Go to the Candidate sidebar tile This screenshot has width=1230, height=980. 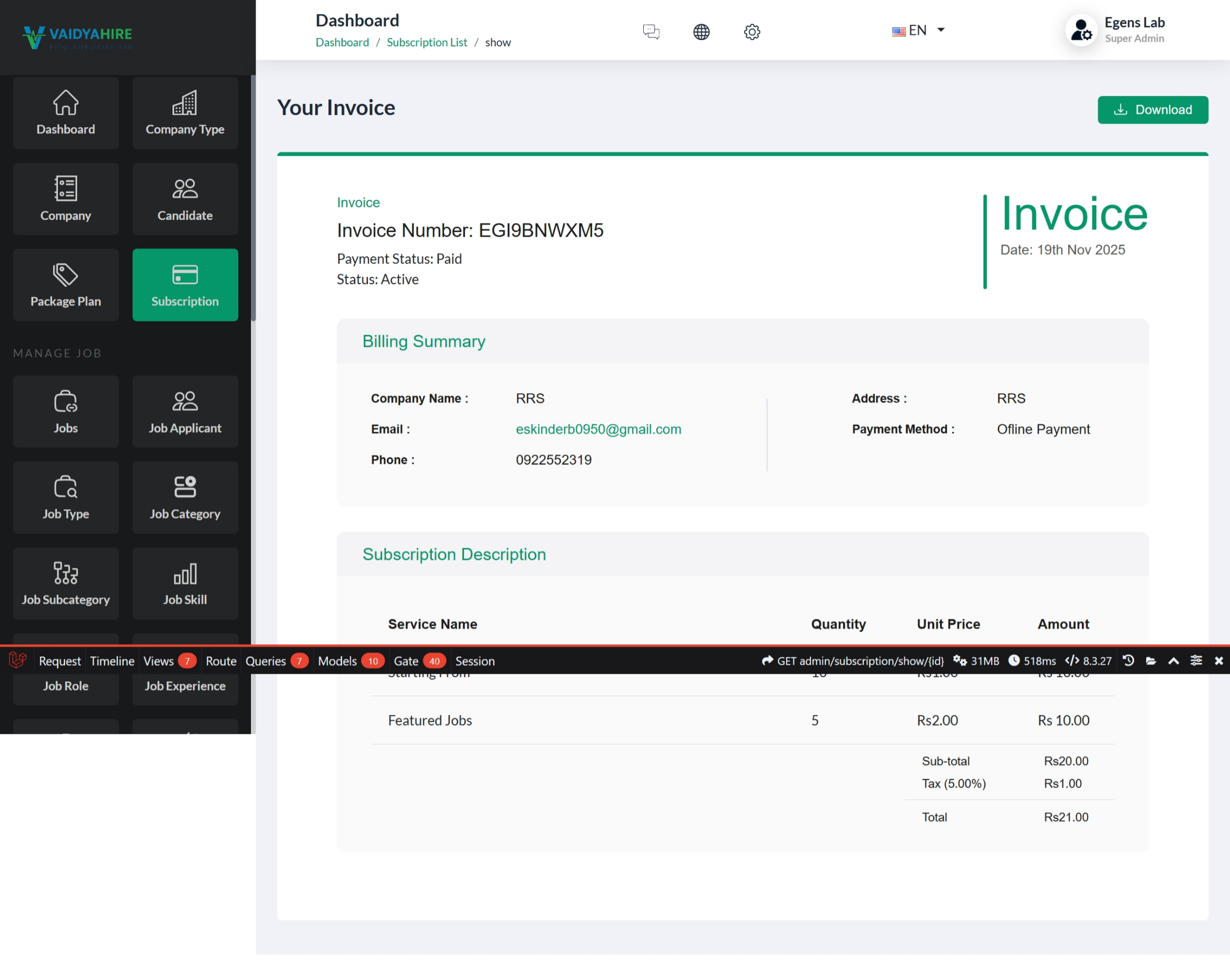[185, 199]
